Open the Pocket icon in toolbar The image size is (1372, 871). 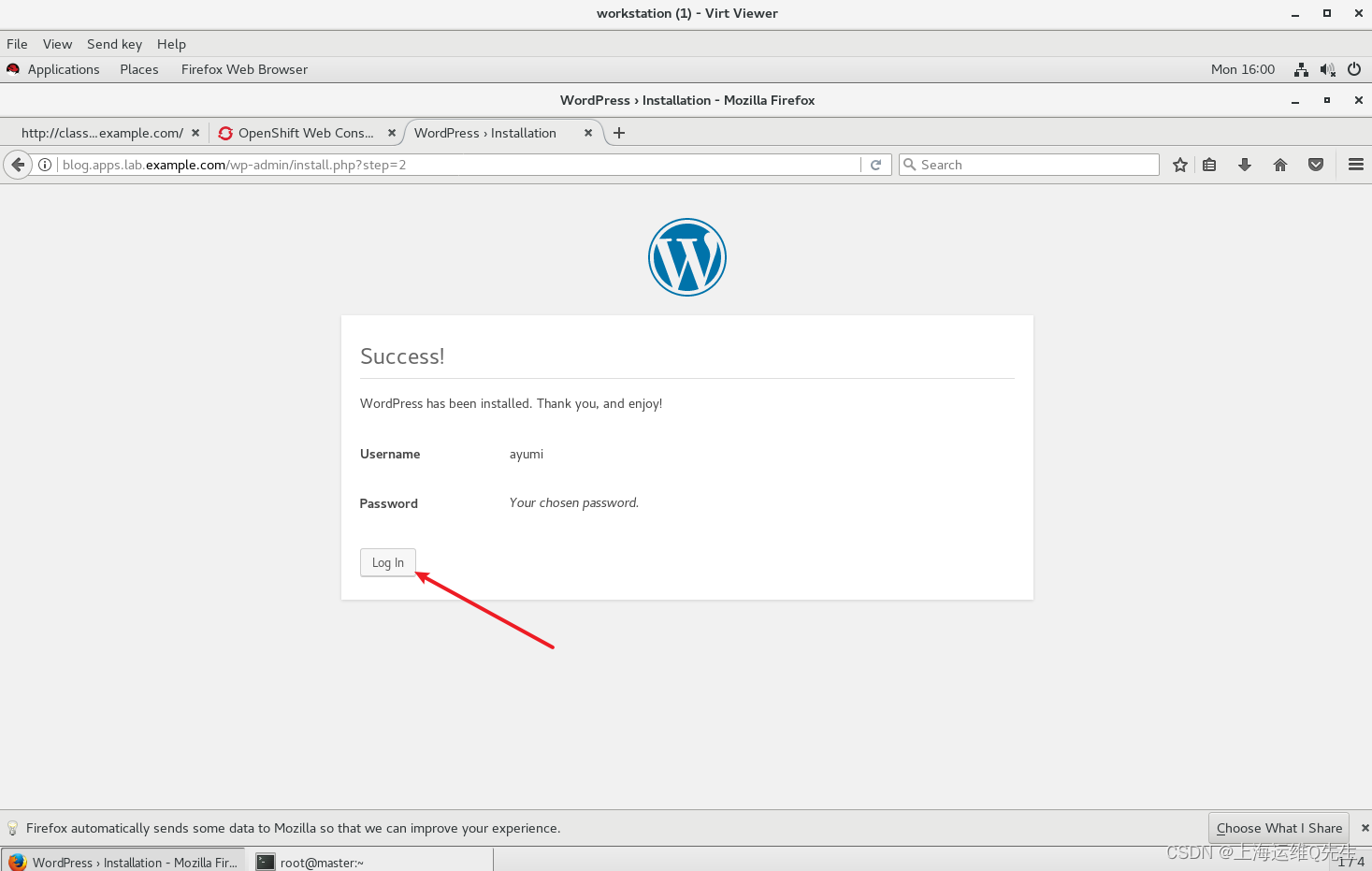[1316, 165]
